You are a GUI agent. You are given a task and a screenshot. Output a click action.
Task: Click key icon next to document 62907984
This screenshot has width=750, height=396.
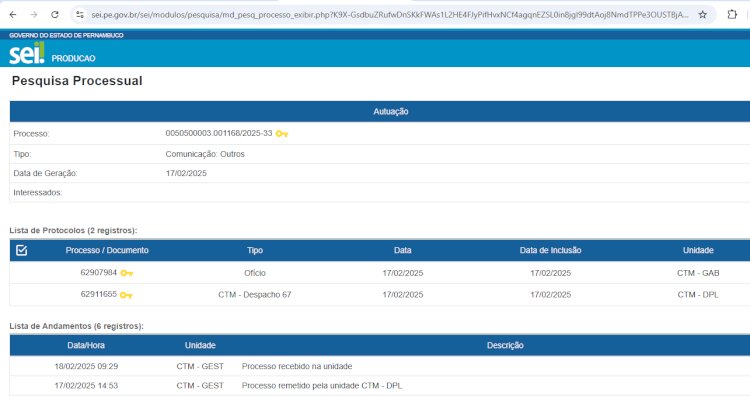click(x=127, y=273)
